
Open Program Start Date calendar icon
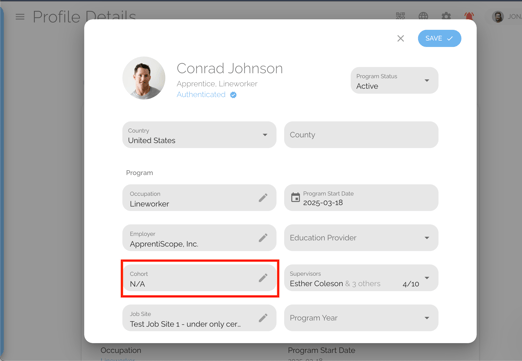coord(295,197)
